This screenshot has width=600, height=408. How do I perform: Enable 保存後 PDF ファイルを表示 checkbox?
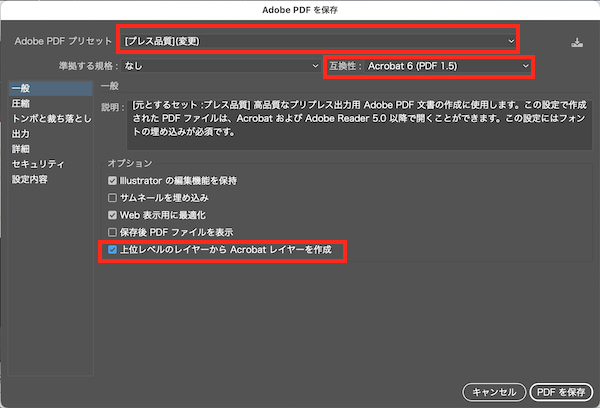pyautogui.click(x=112, y=232)
